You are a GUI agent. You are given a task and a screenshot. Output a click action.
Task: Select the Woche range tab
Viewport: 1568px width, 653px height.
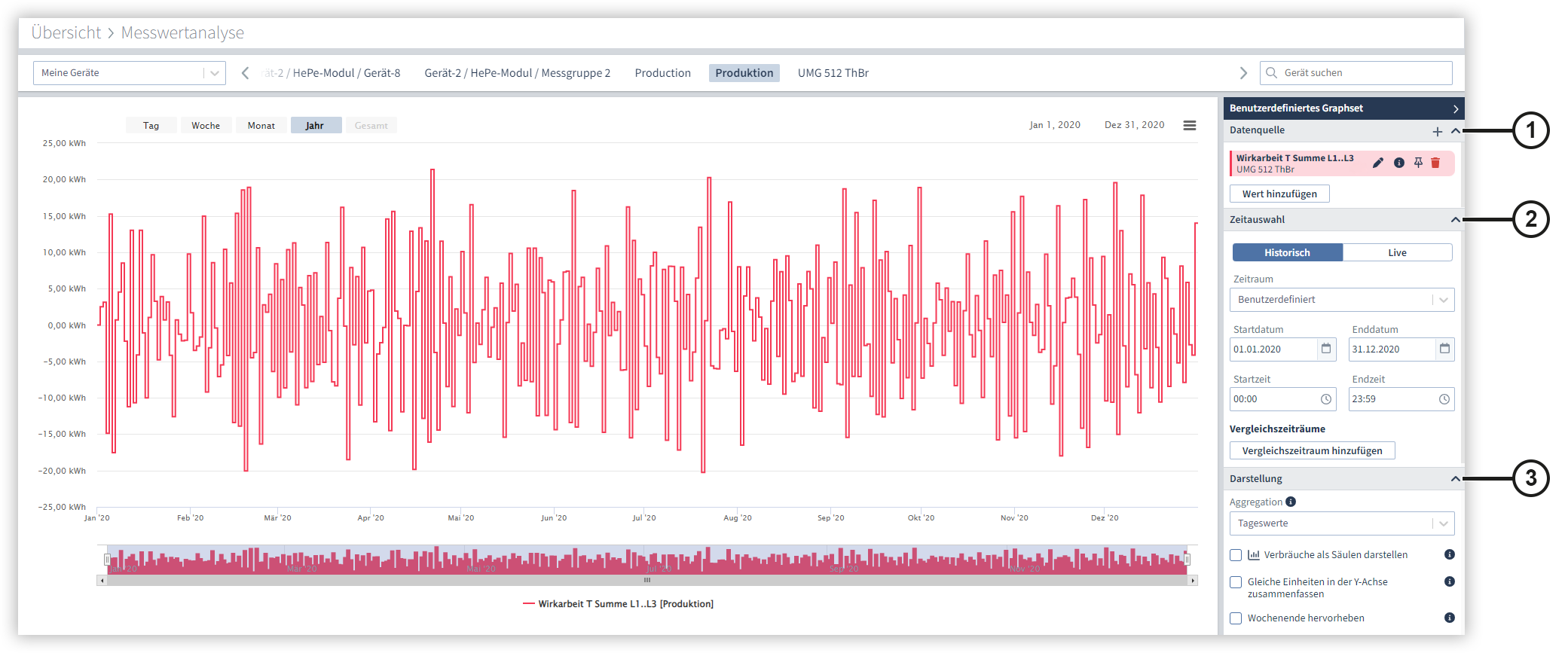coord(206,126)
